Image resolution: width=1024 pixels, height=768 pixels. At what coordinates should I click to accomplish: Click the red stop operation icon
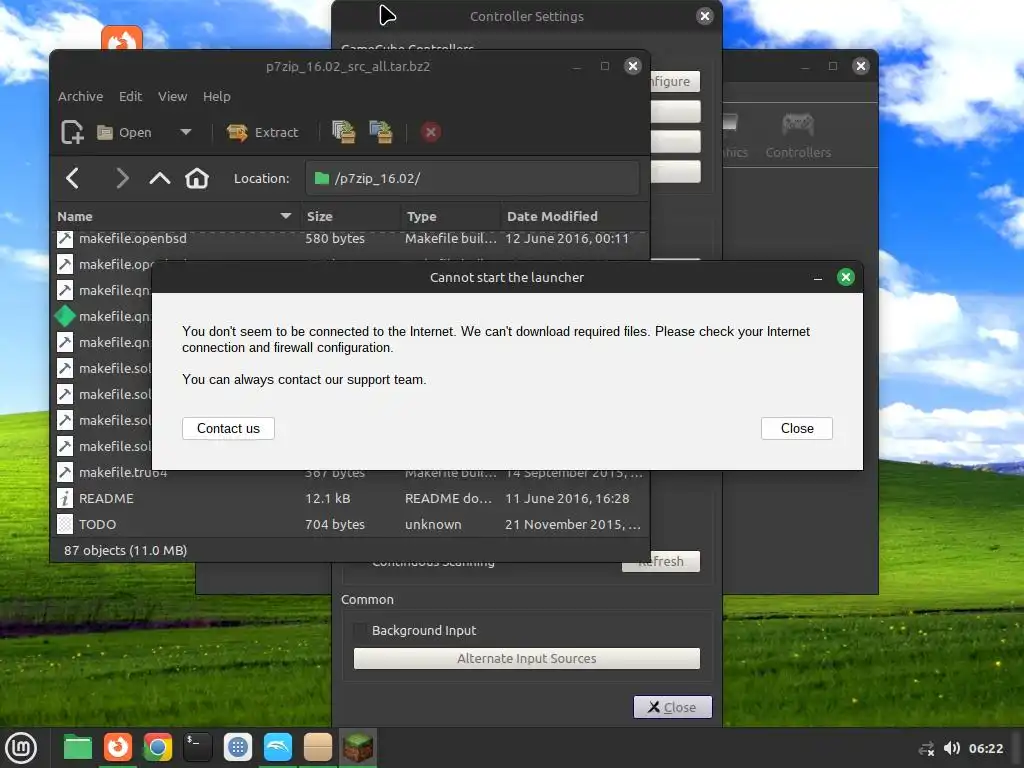pyautogui.click(x=430, y=133)
